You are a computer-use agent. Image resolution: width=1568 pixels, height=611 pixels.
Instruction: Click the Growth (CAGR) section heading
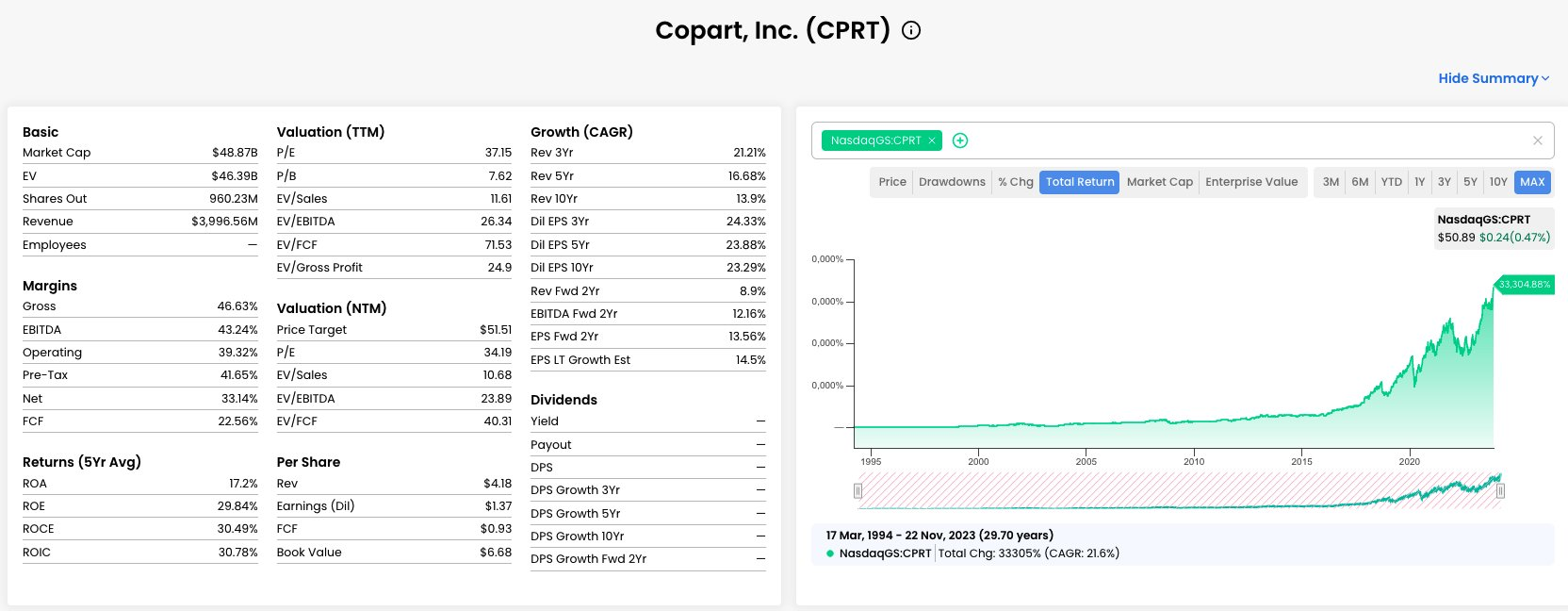tap(581, 132)
